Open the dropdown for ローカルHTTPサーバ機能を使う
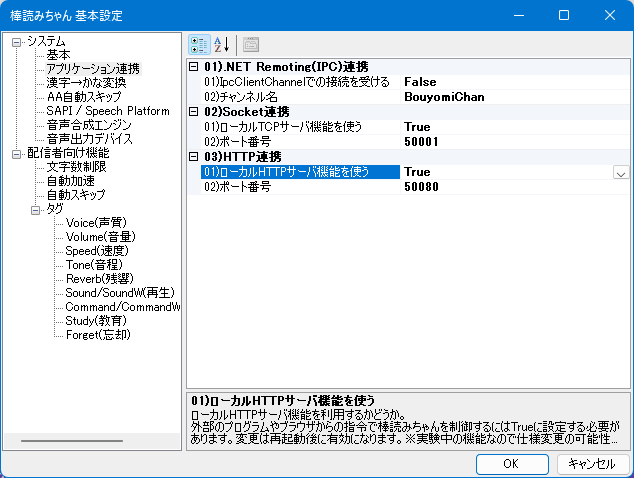634x478 pixels. [x=620, y=172]
